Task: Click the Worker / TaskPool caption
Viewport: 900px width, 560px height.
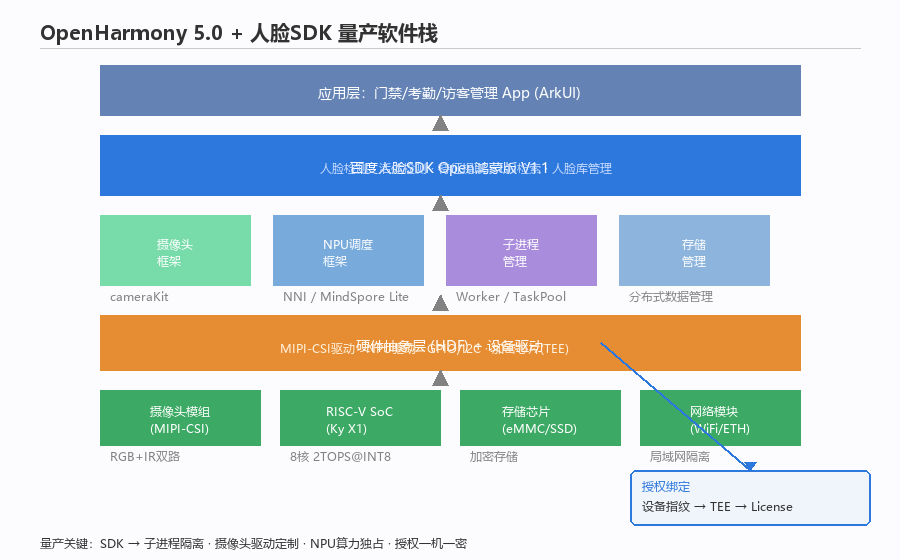Action: pyautogui.click(x=511, y=297)
